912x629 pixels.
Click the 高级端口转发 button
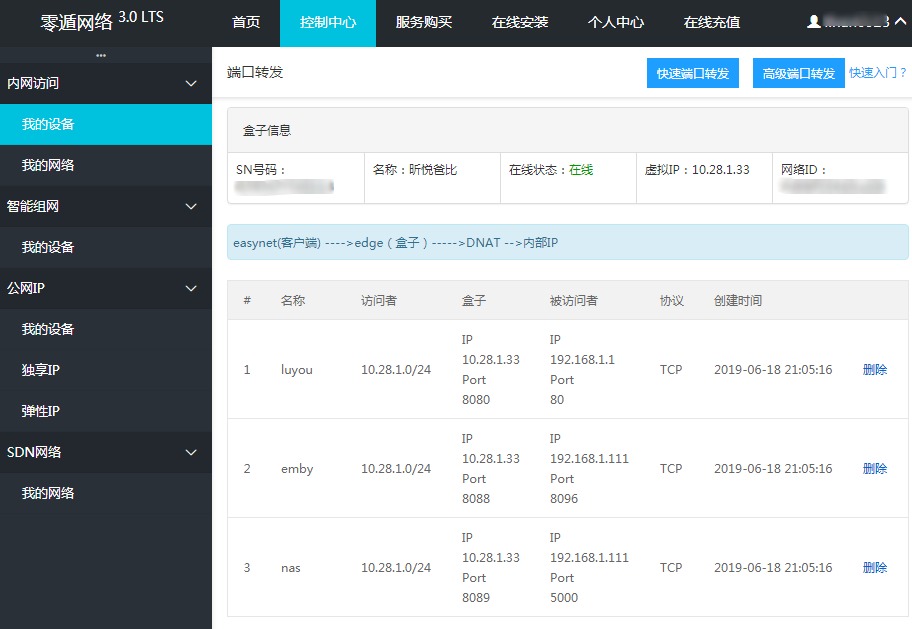coord(798,72)
